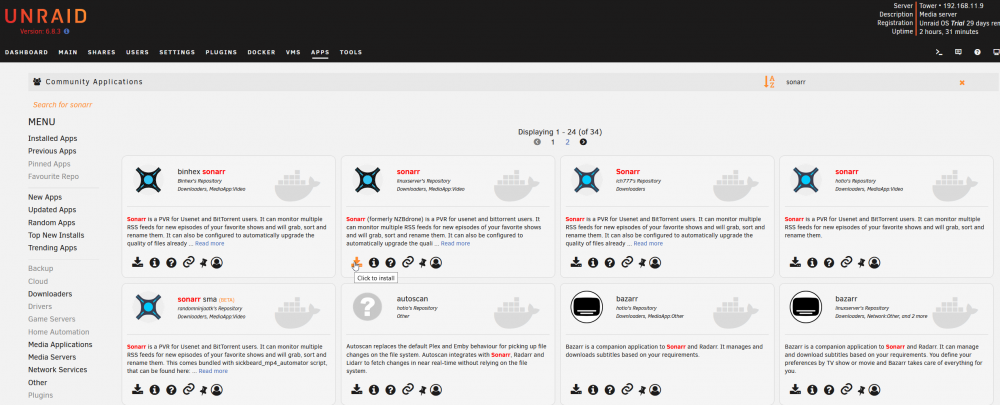The width and height of the screenshot is (1000, 405).
Task: Go to previous results page arrow
Action: tap(538, 142)
